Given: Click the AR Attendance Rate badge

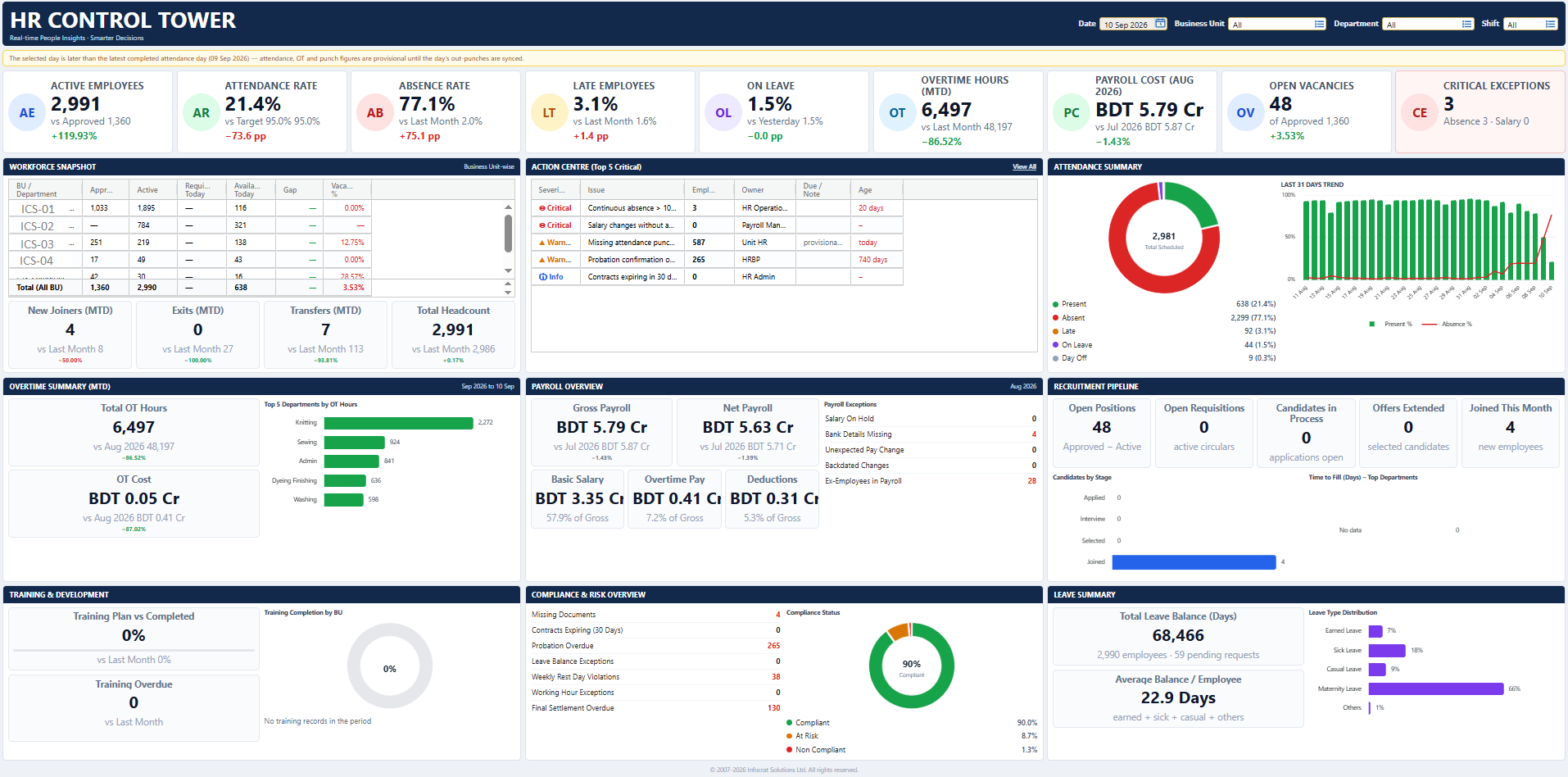Looking at the screenshot, I should point(202,113).
